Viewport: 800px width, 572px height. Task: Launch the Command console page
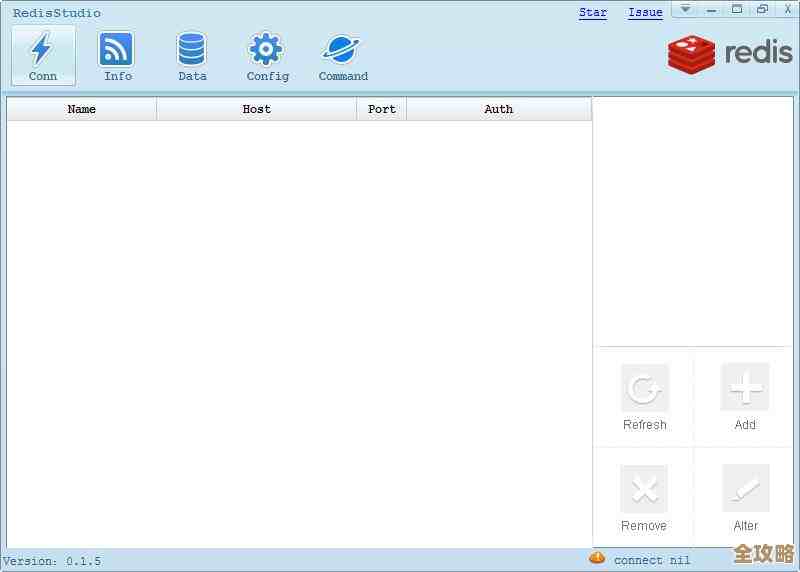[343, 55]
